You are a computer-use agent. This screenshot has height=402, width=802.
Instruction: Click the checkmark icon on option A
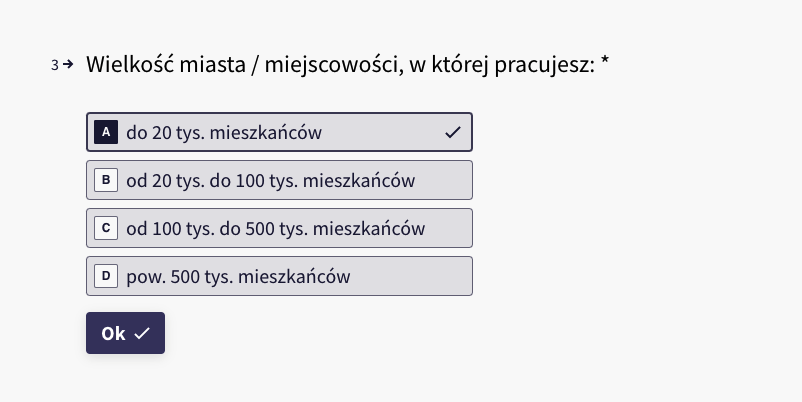(x=453, y=132)
